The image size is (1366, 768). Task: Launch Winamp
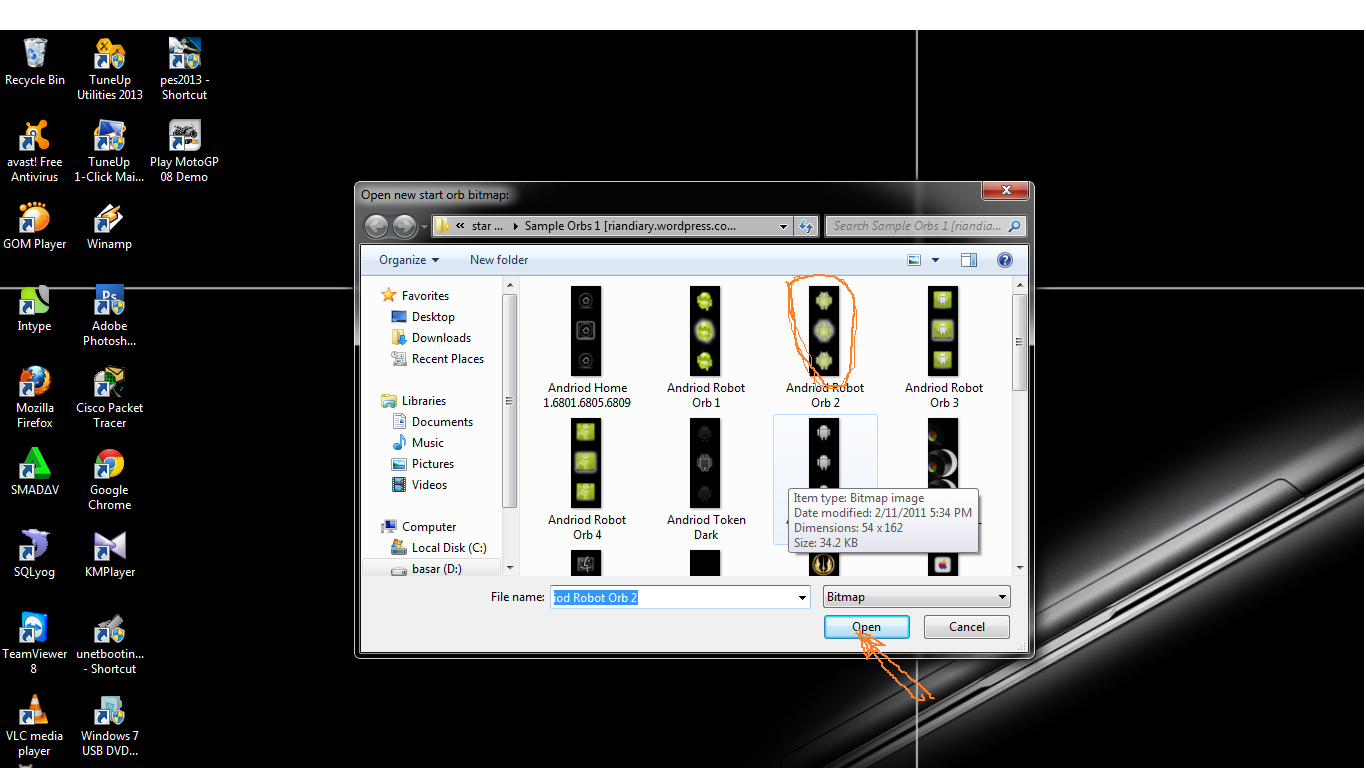point(108,218)
